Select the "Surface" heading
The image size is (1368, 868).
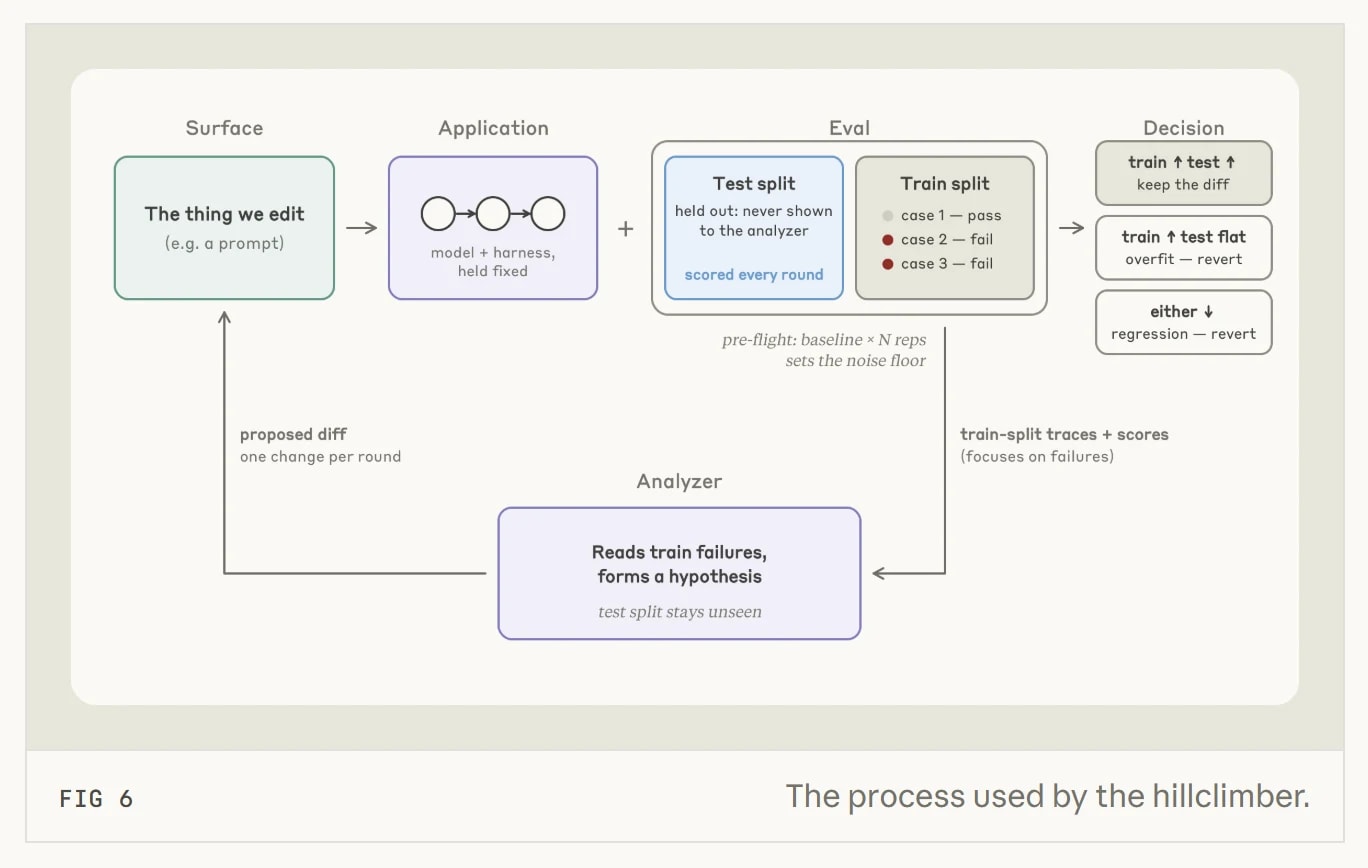tap(224, 128)
